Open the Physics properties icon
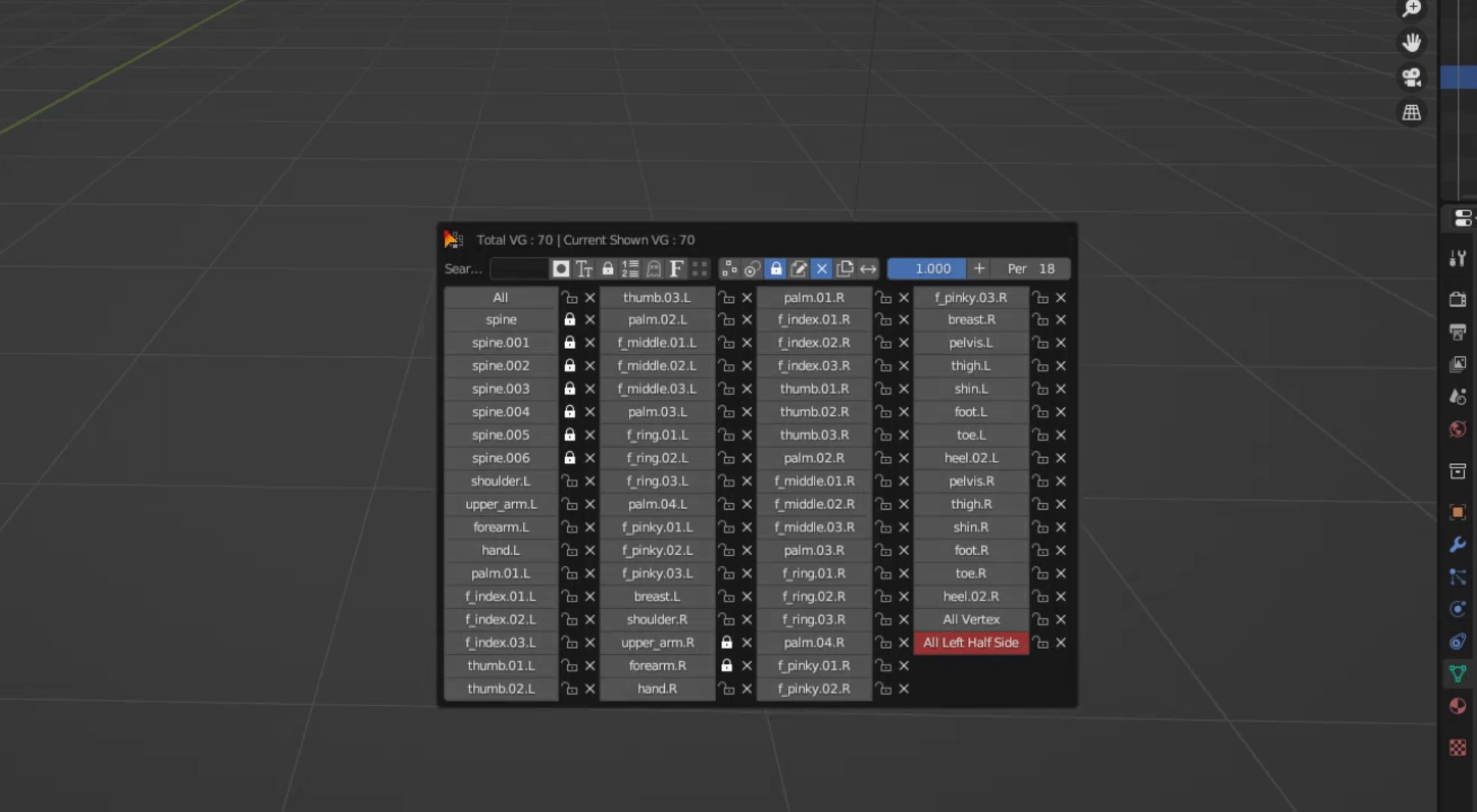The image size is (1477, 812). click(1457, 609)
